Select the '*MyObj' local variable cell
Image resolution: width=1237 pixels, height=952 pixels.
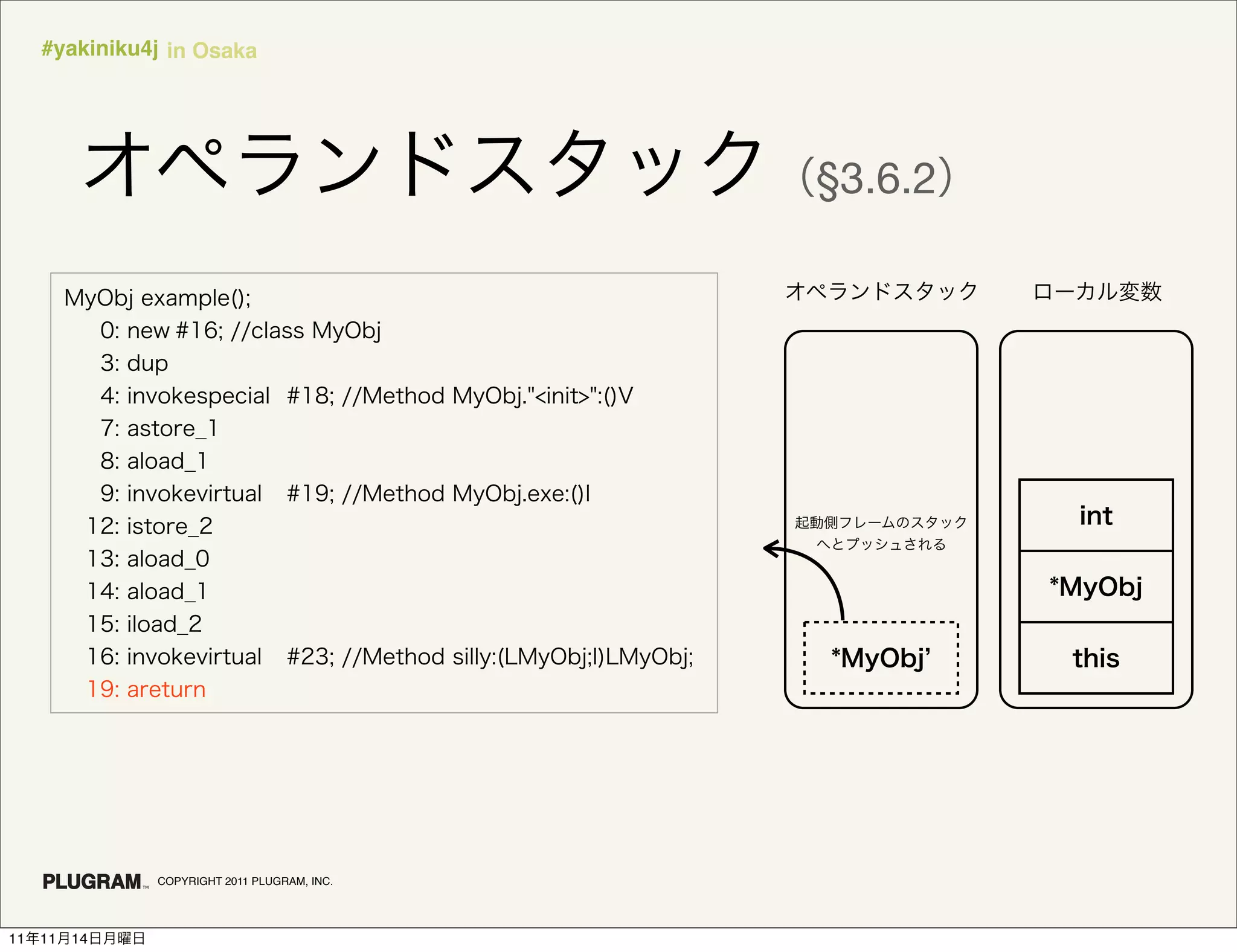tap(1096, 587)
